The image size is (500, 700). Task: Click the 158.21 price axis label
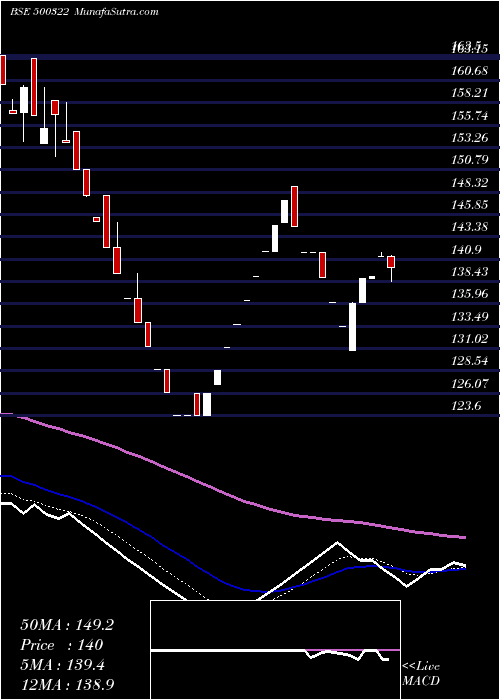470,93
